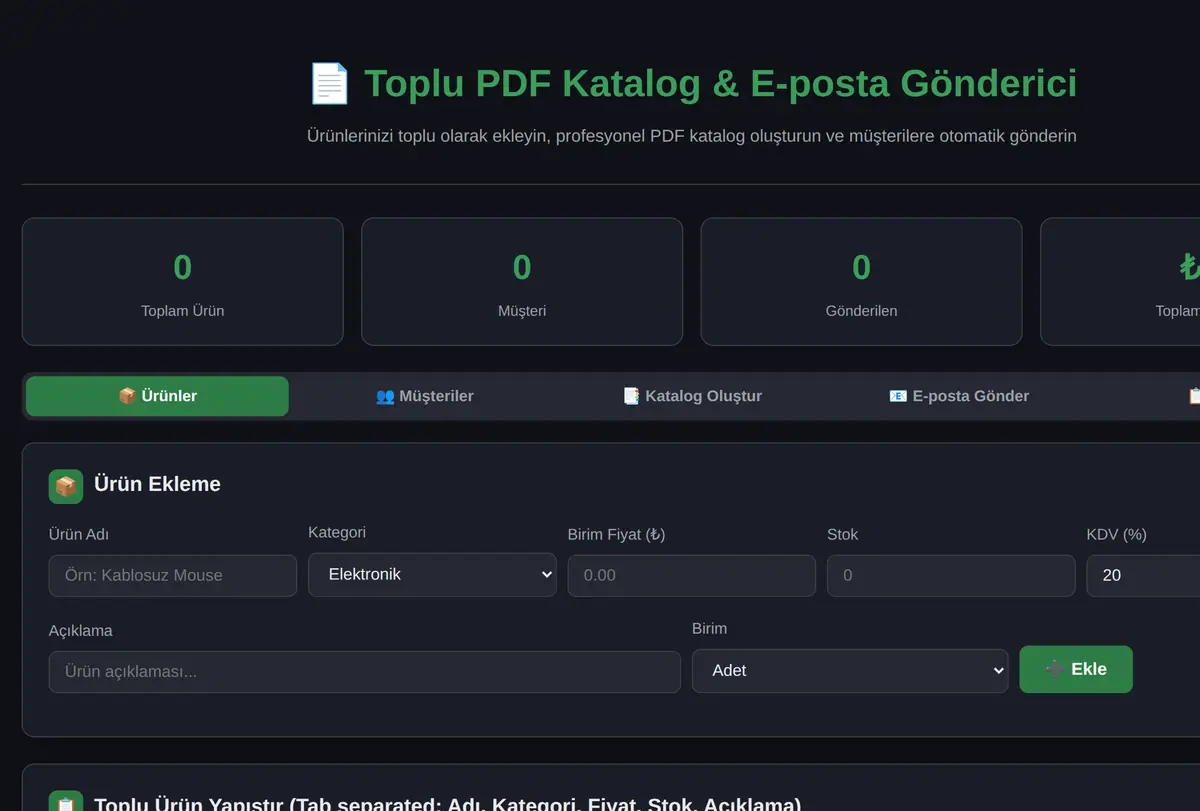The height and width of the screenshot is (811, 1200).
Task: Click the Toplam Ürün stat card
Action: 183,282
